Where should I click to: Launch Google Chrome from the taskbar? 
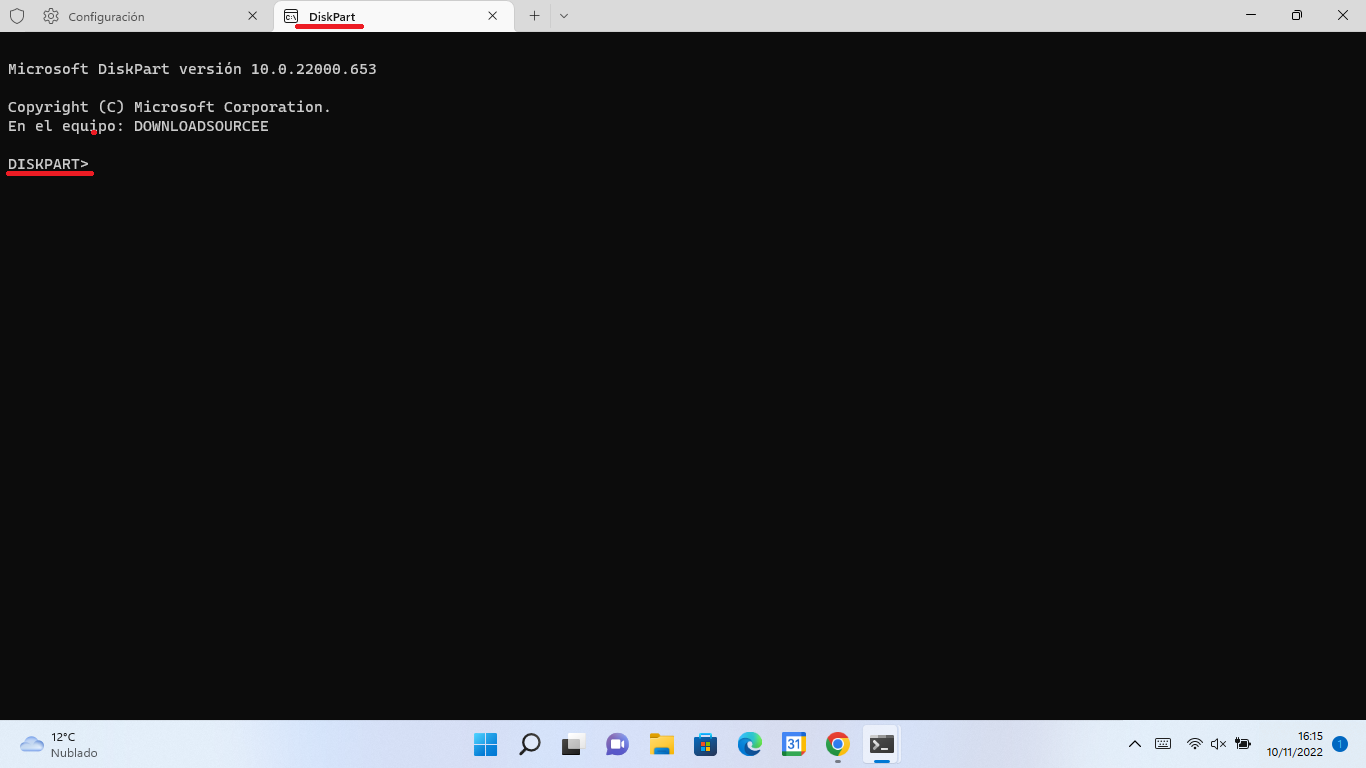pyautogui.click(x=838, y=744)
